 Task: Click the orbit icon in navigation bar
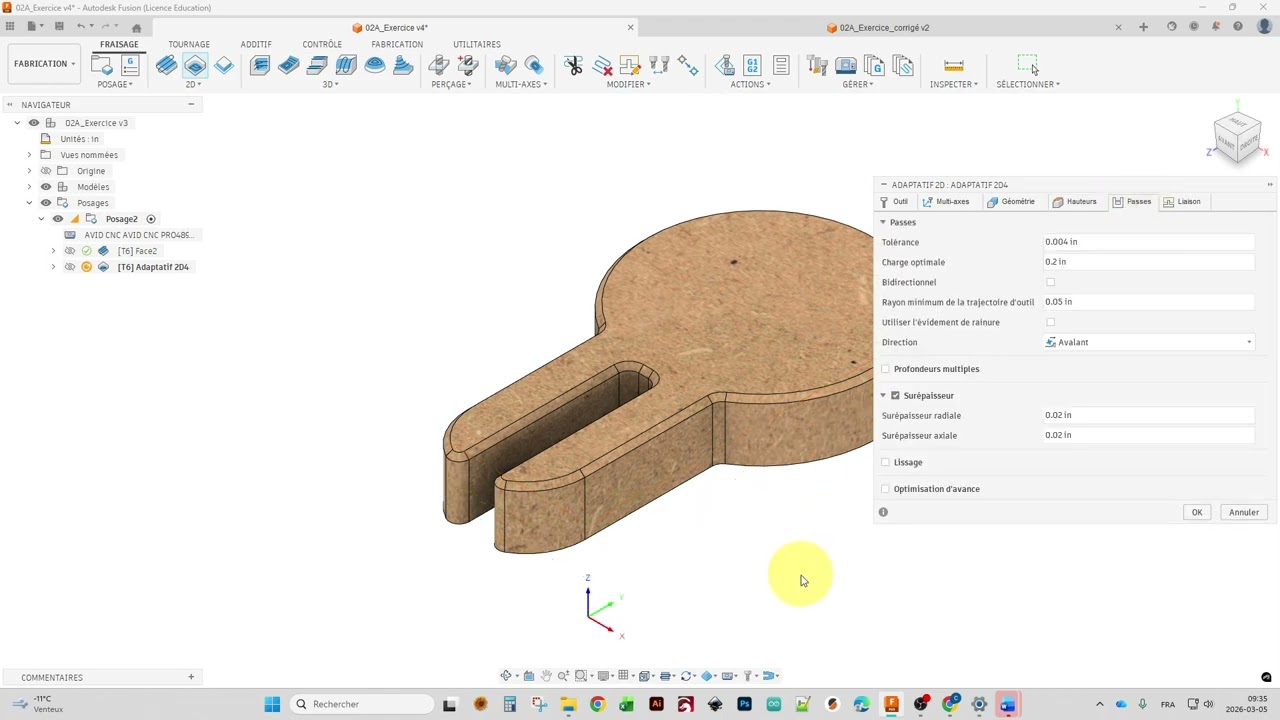pos(507,676)
